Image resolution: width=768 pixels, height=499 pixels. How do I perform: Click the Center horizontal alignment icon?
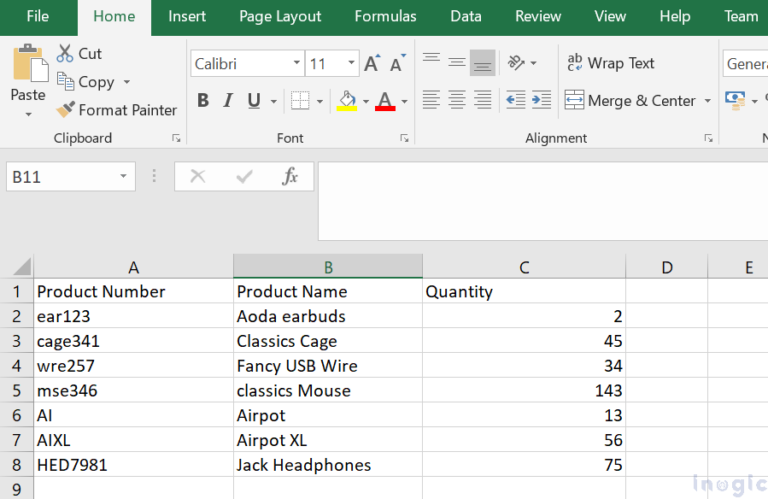click(457, 100)
